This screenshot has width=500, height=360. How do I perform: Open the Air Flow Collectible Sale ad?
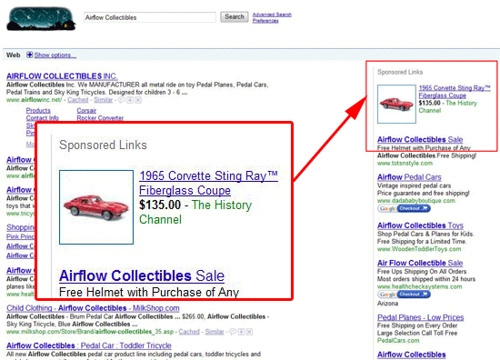coord(420,263)
